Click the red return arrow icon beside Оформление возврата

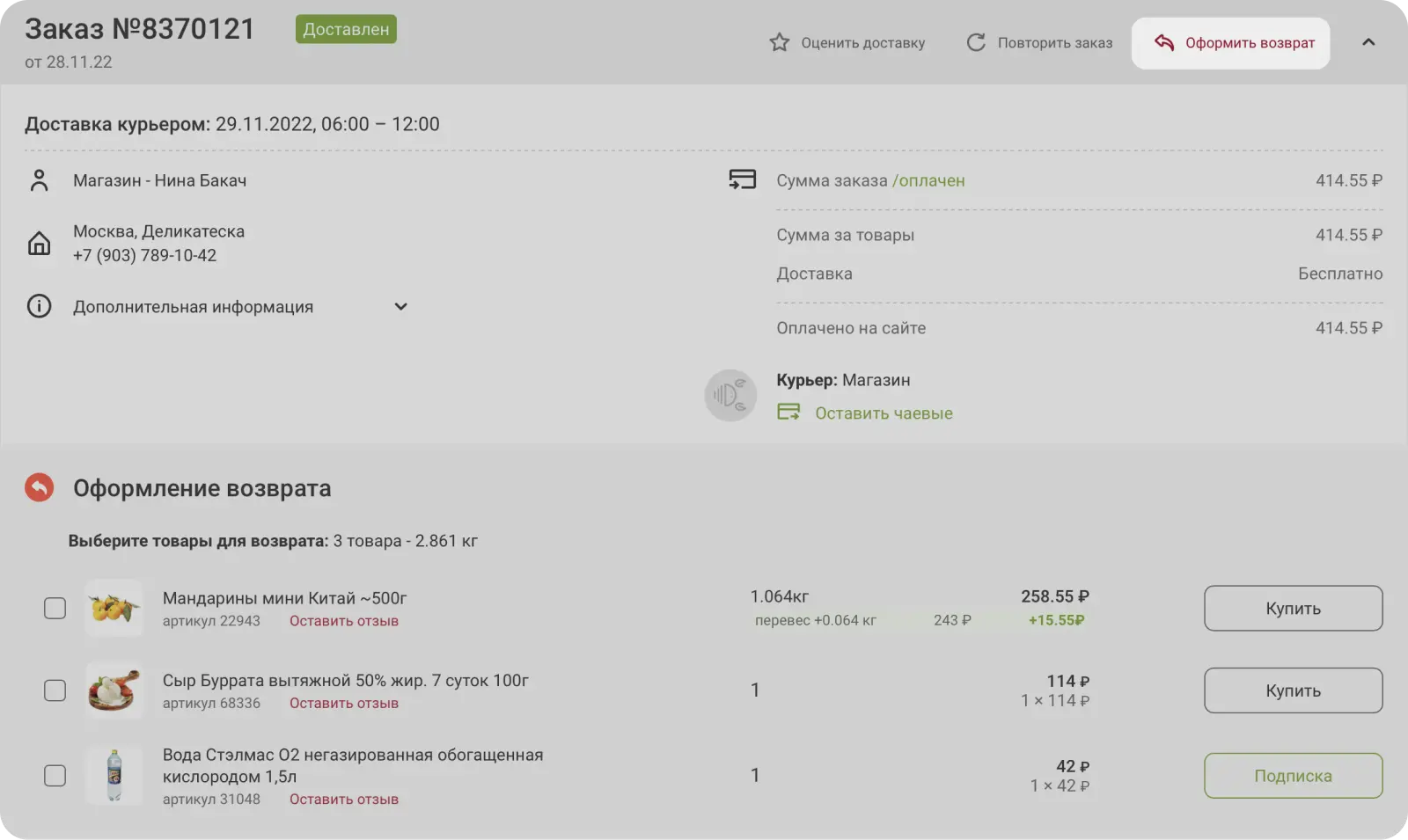pyautogui.click(x=39, y=487)
